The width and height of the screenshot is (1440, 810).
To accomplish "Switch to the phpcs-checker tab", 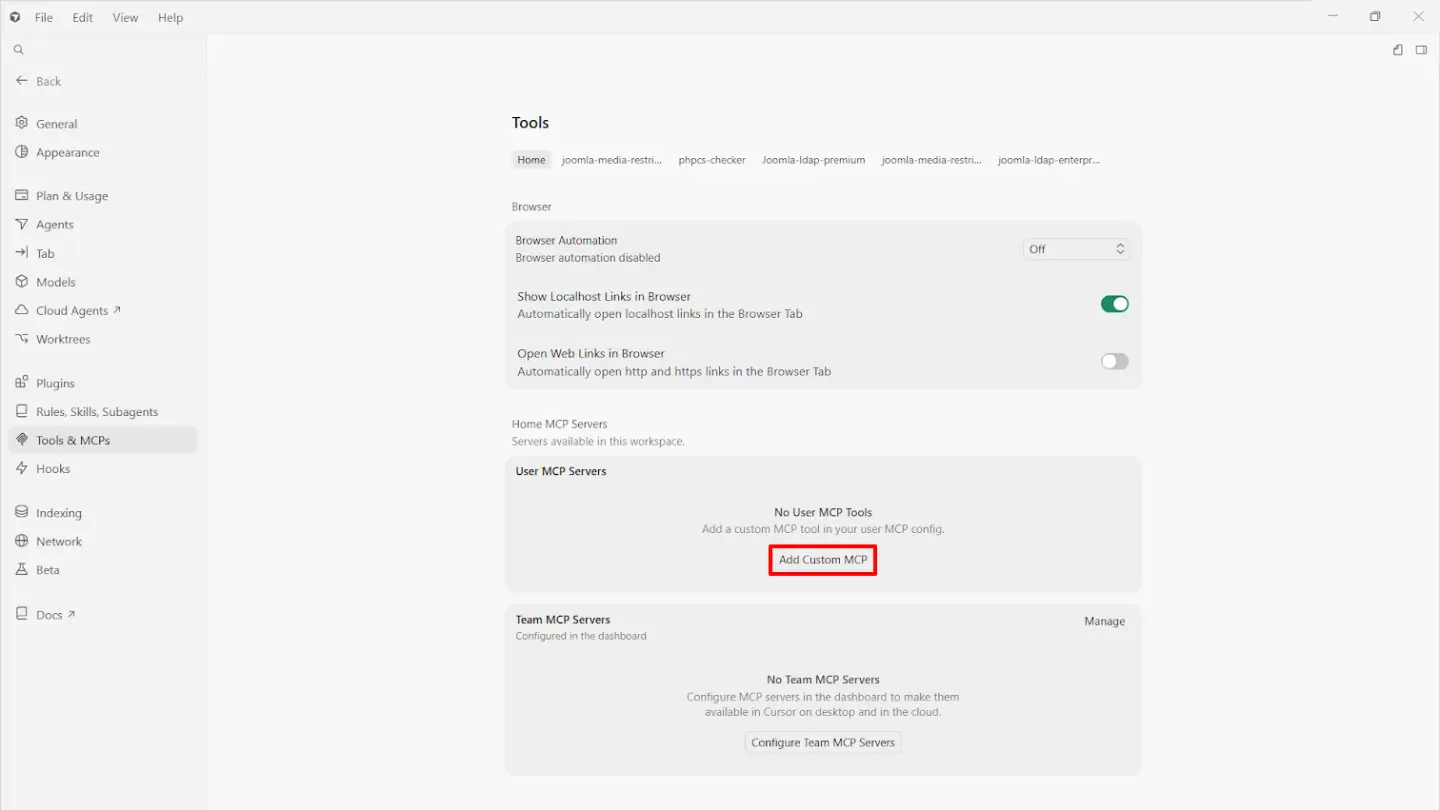I will tap(712, 160).
